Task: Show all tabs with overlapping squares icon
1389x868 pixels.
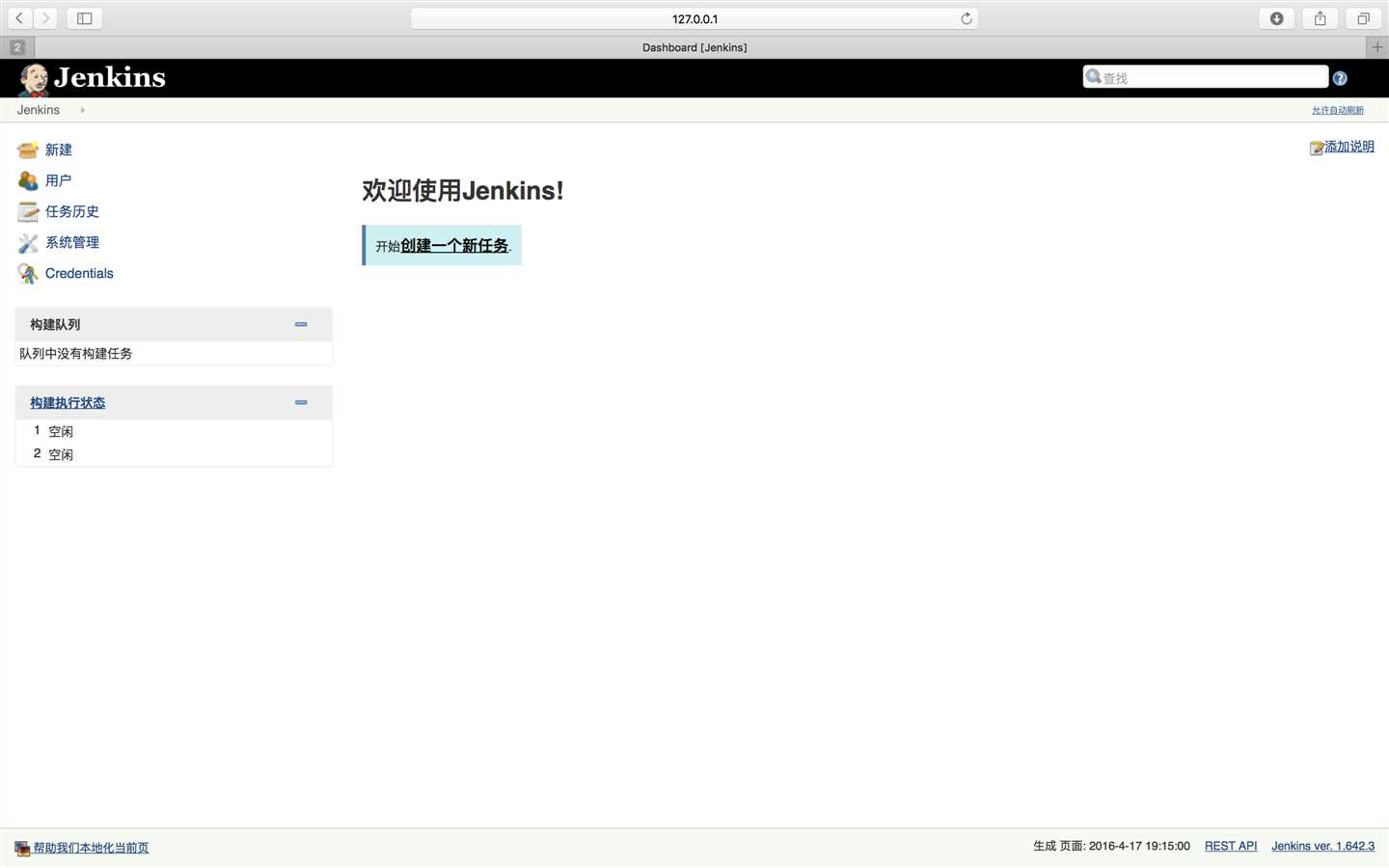Action: [x=1363, y=18]
